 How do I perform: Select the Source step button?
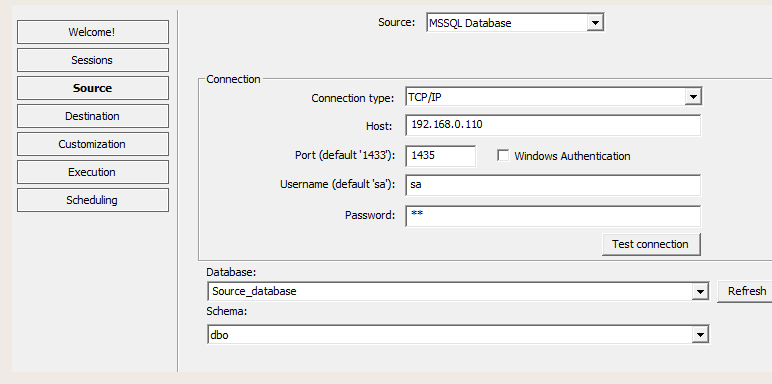[93, 88]
